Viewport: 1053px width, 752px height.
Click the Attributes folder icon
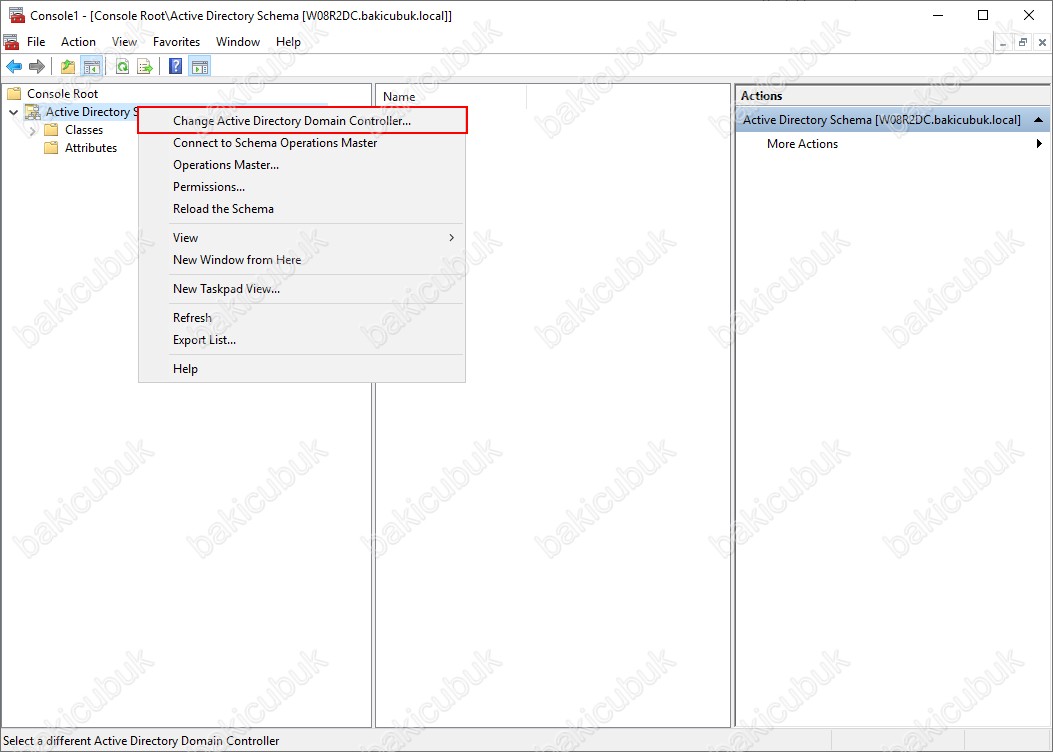[51, 148]
